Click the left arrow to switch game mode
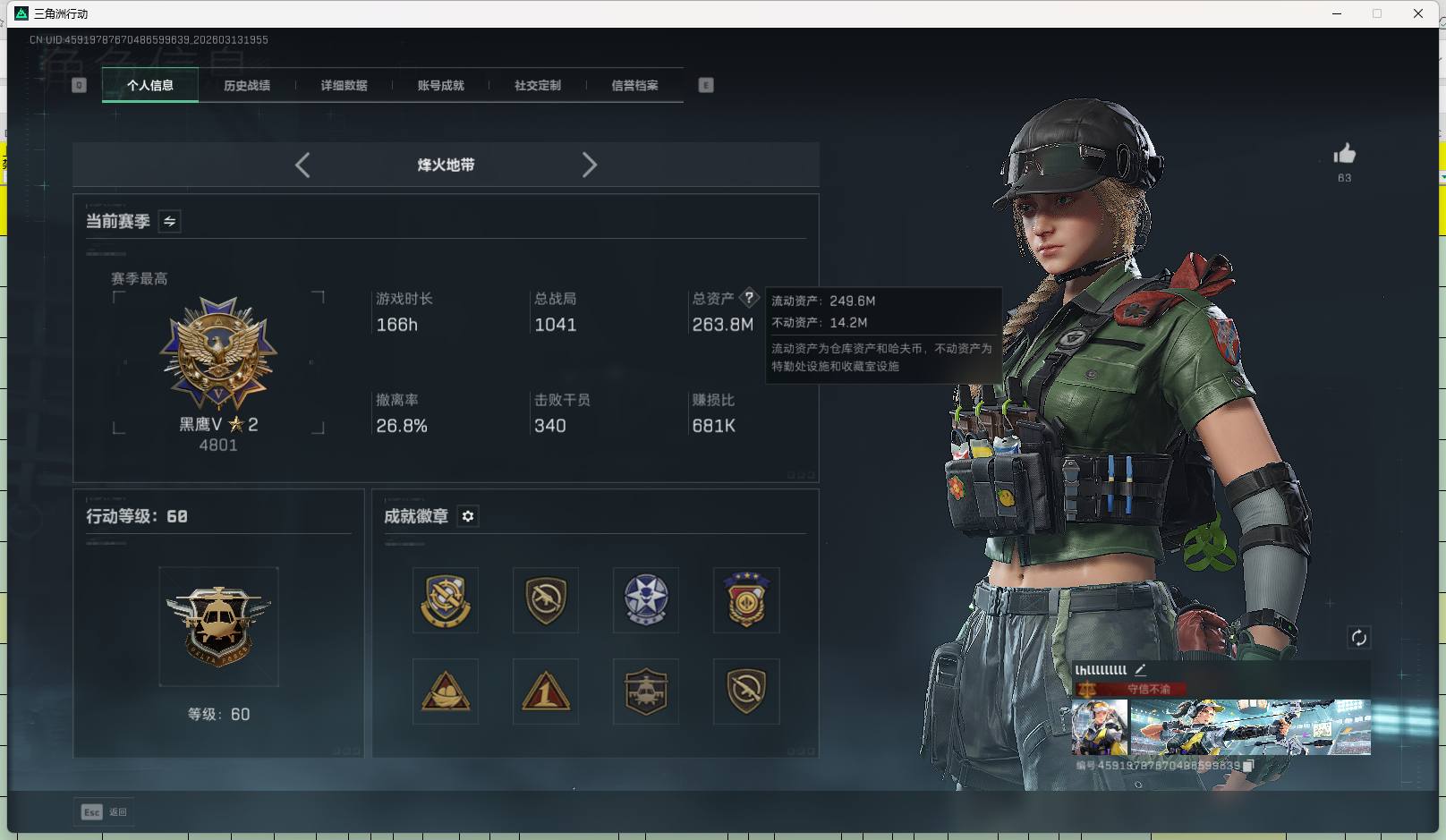 [x=302, y=165]
